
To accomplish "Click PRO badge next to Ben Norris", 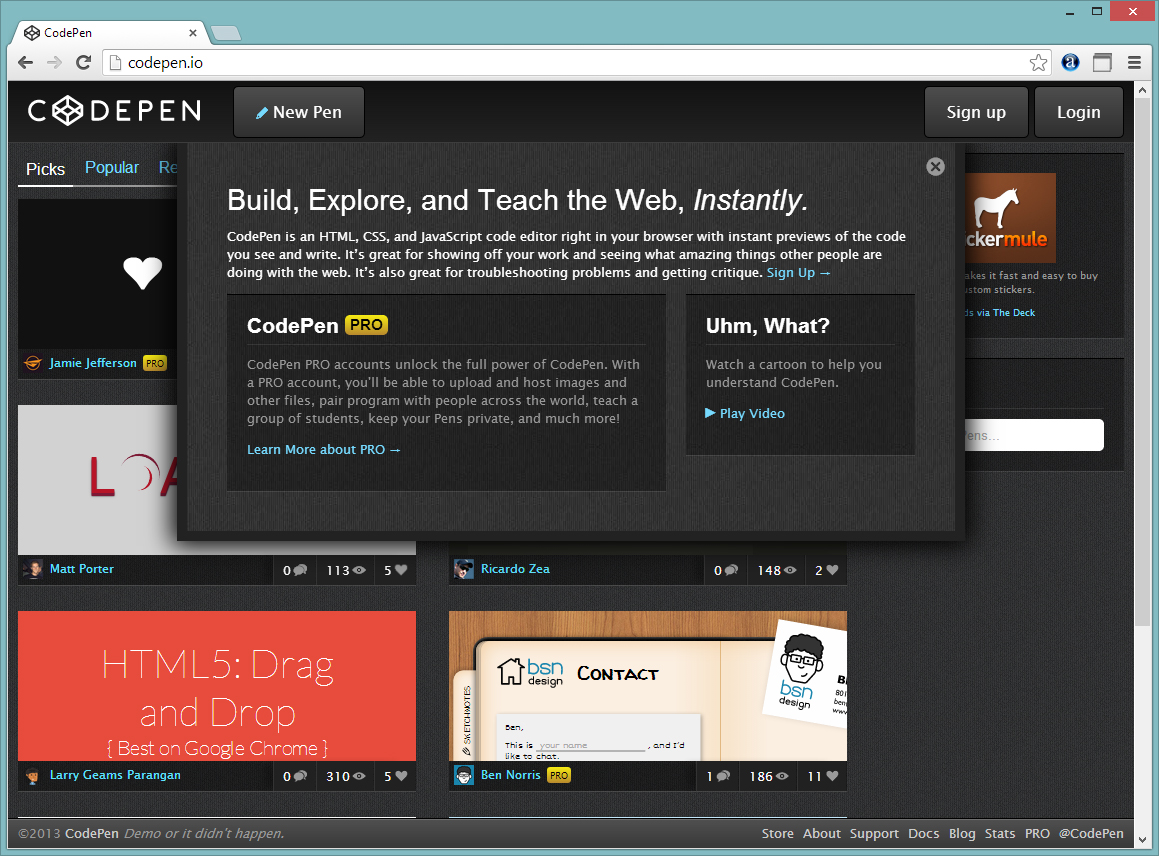I will 559,775.
